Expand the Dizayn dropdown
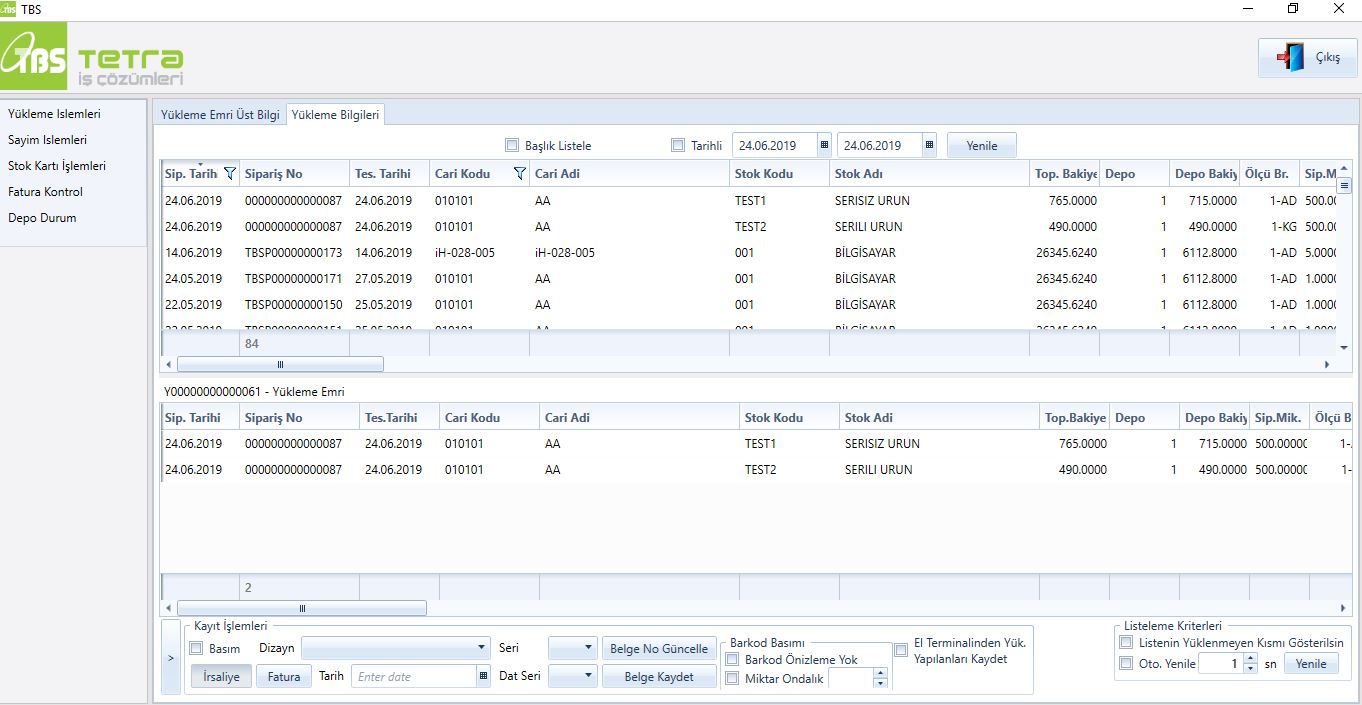 coord(482,648)
